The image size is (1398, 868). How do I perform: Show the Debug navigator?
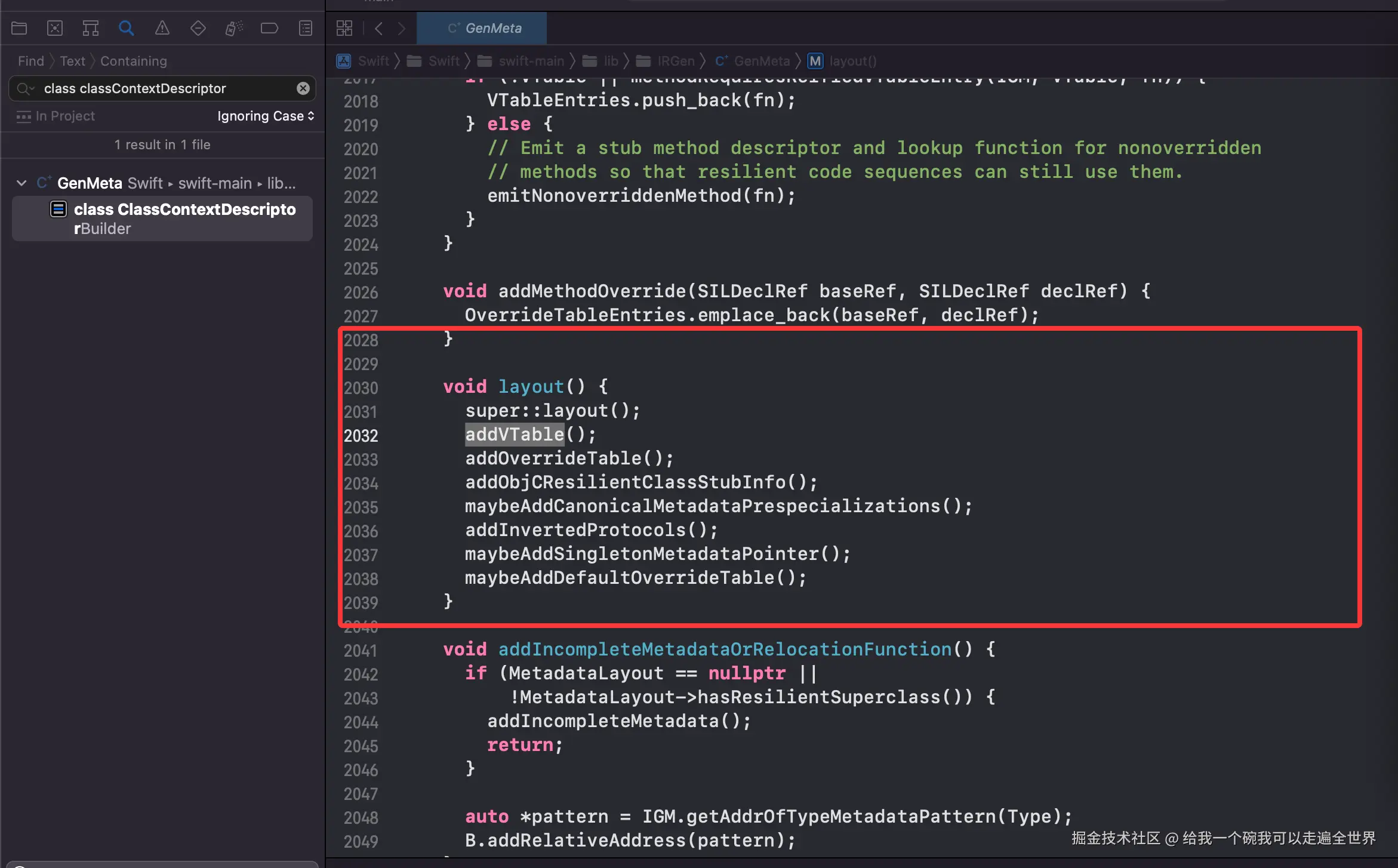click(233, 28)
